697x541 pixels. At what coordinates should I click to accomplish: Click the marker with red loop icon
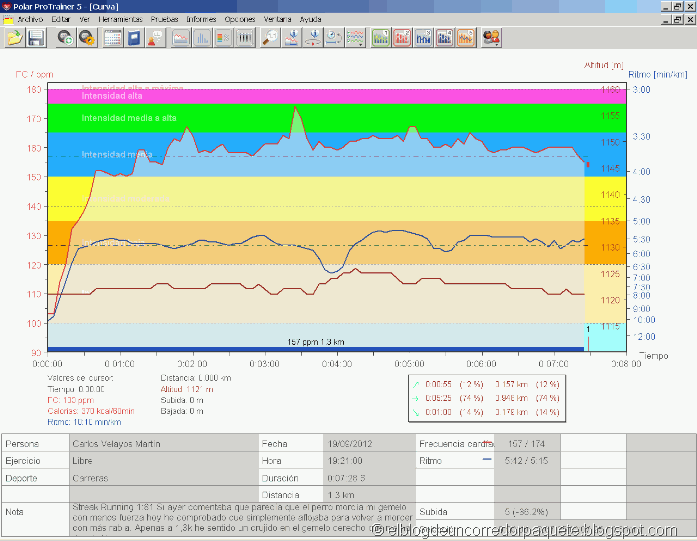point(313,38)
